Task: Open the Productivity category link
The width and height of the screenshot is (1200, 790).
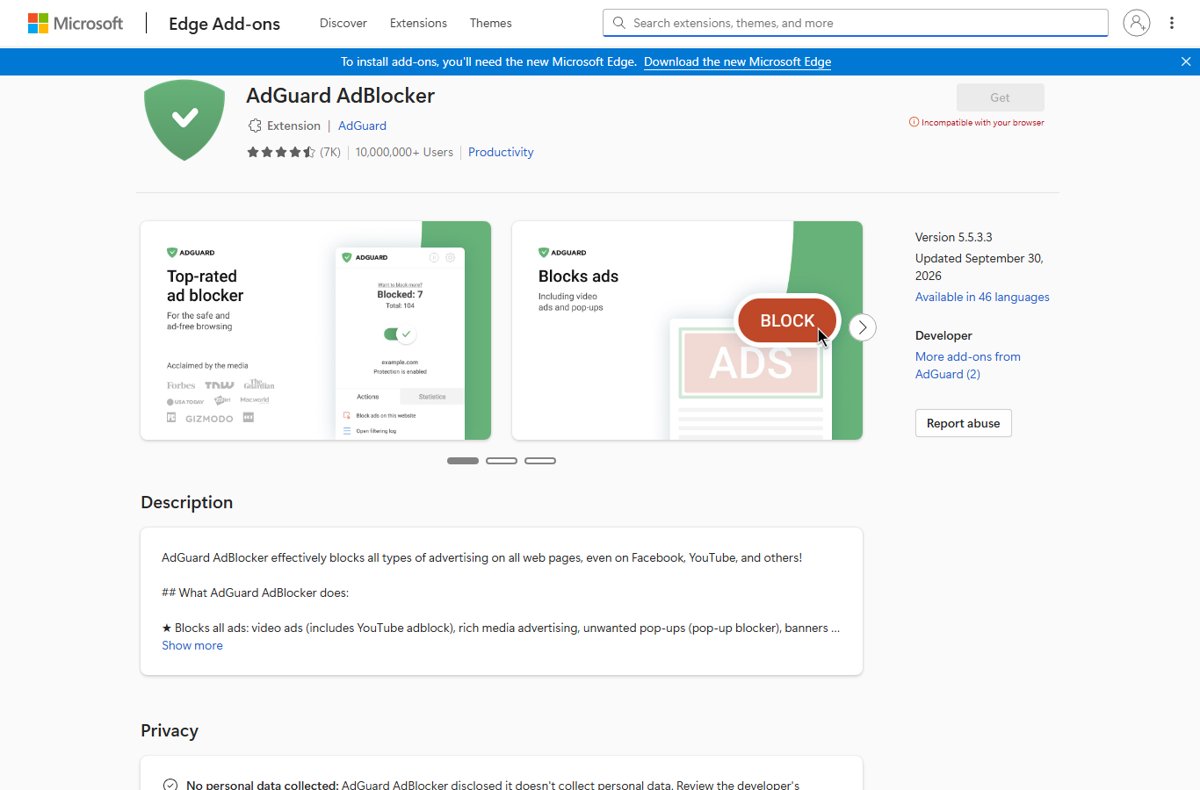Action: click(500, 152)
